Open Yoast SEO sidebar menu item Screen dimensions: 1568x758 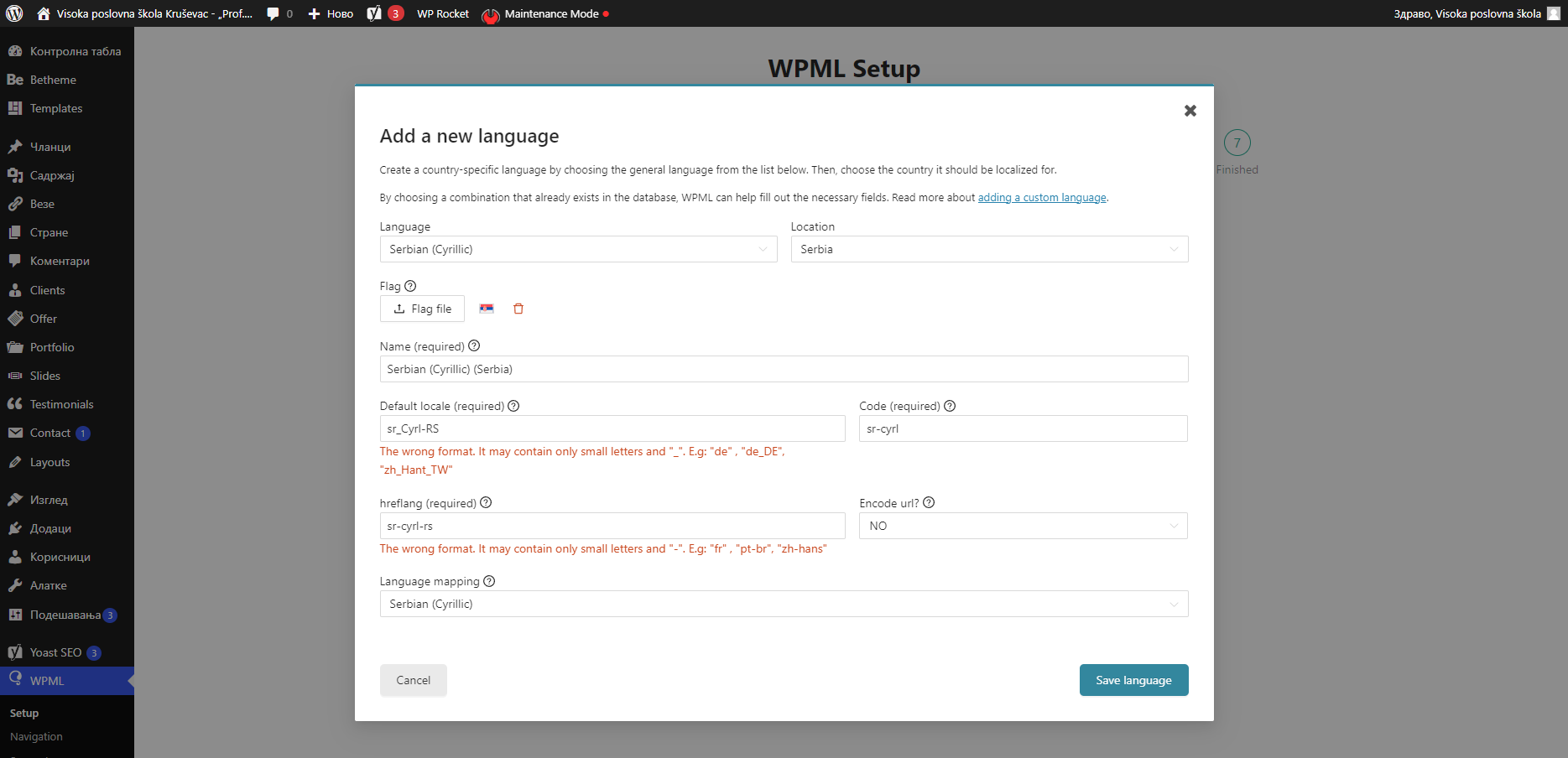tap(67, 652)
